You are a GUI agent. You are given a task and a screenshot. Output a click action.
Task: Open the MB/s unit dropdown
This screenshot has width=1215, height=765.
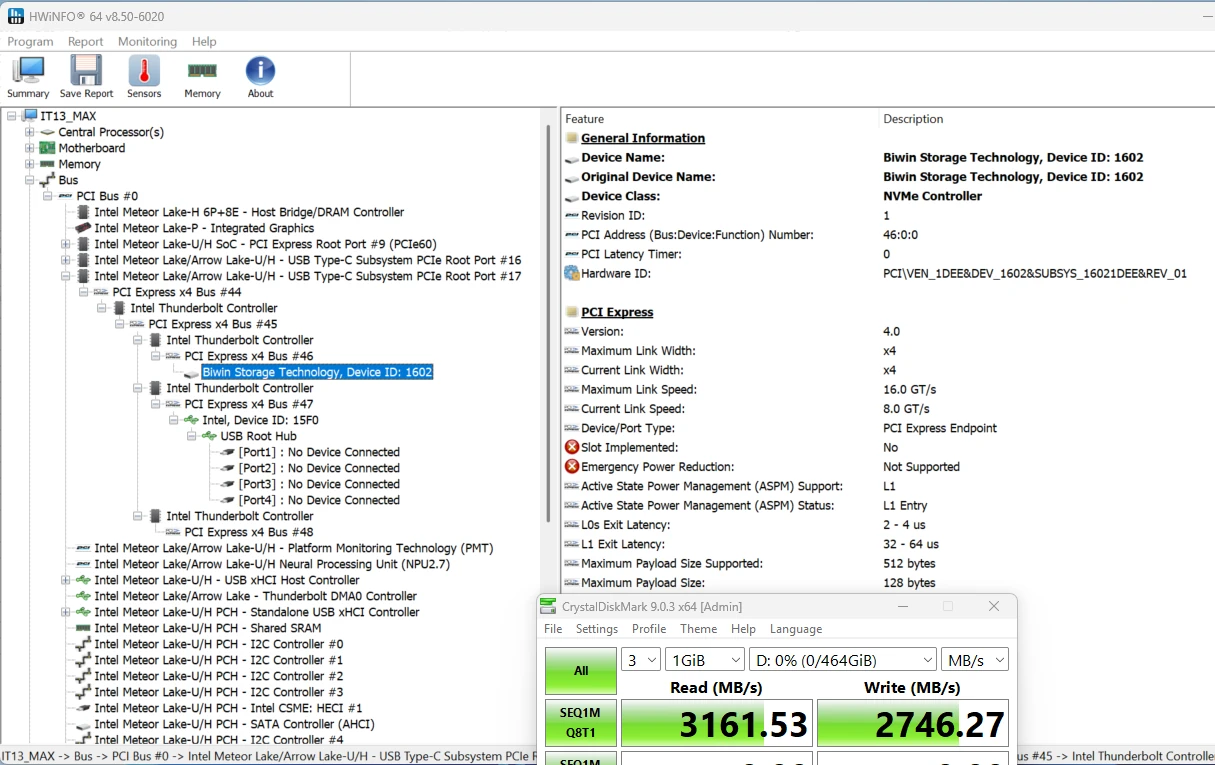974,660
